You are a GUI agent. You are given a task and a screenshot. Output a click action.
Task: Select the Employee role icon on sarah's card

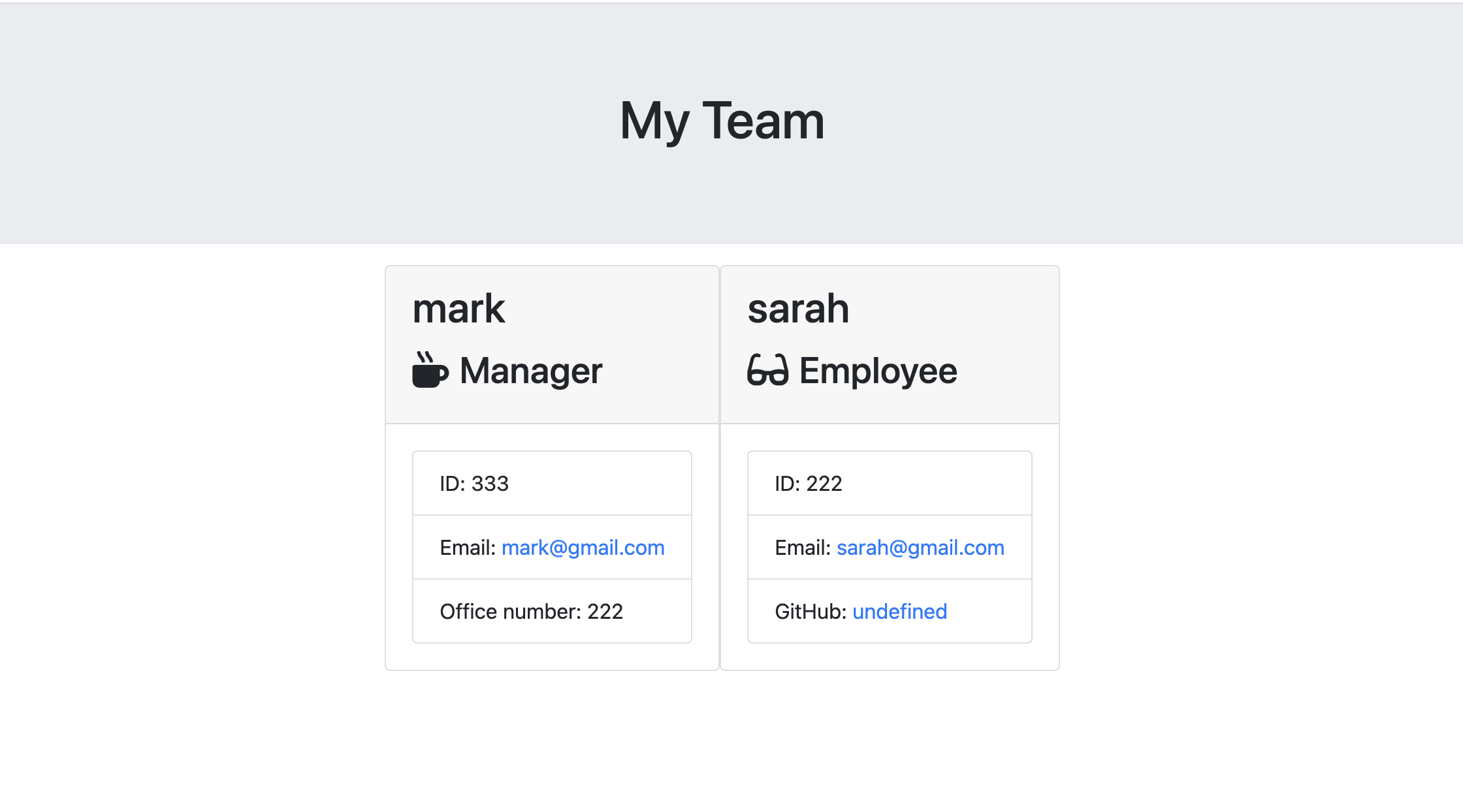[769, 371]
